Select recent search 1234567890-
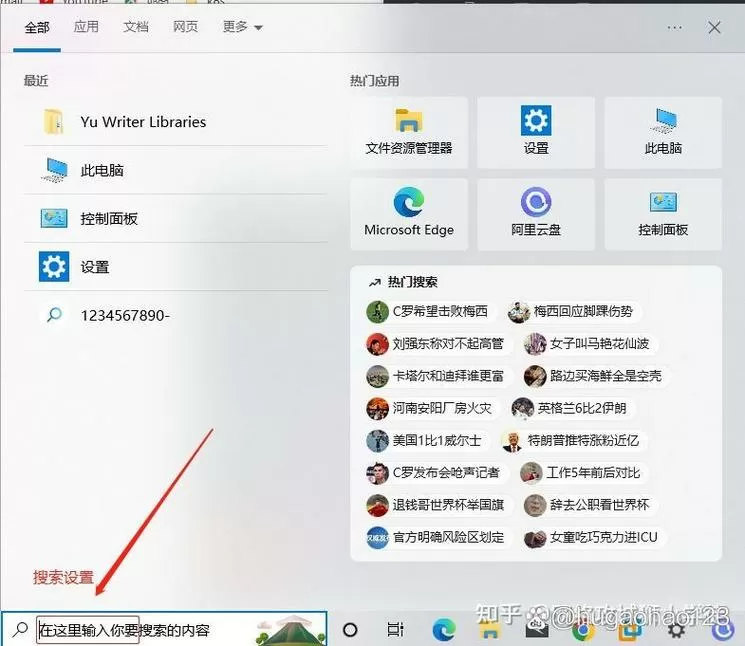This screenshot has height=646, width=745. click(x=176, y=315)
